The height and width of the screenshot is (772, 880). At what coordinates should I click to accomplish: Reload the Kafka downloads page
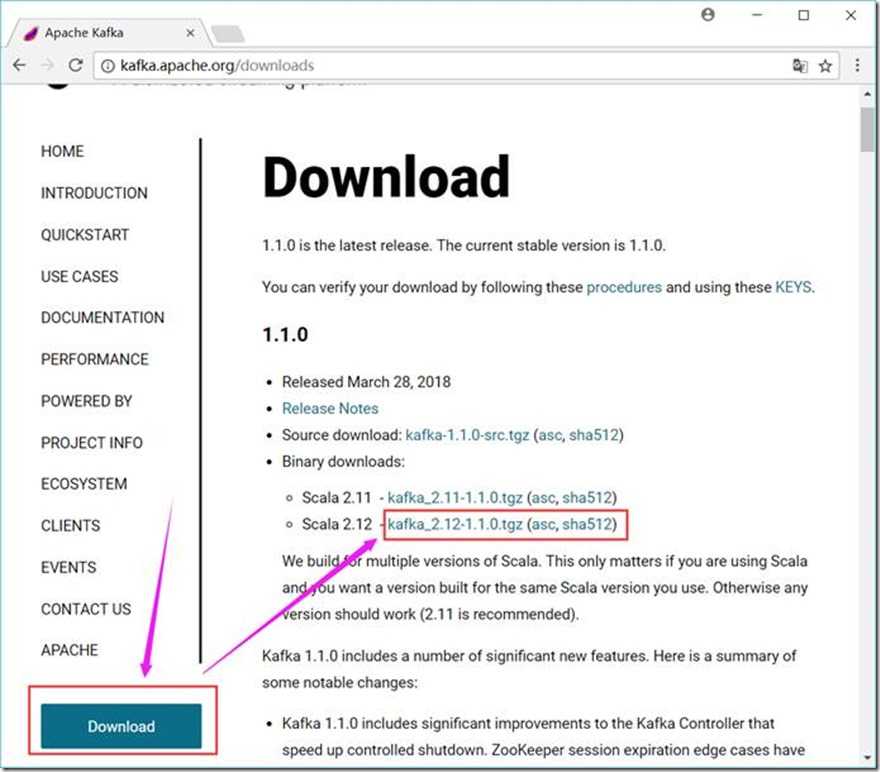coord(76,65)
